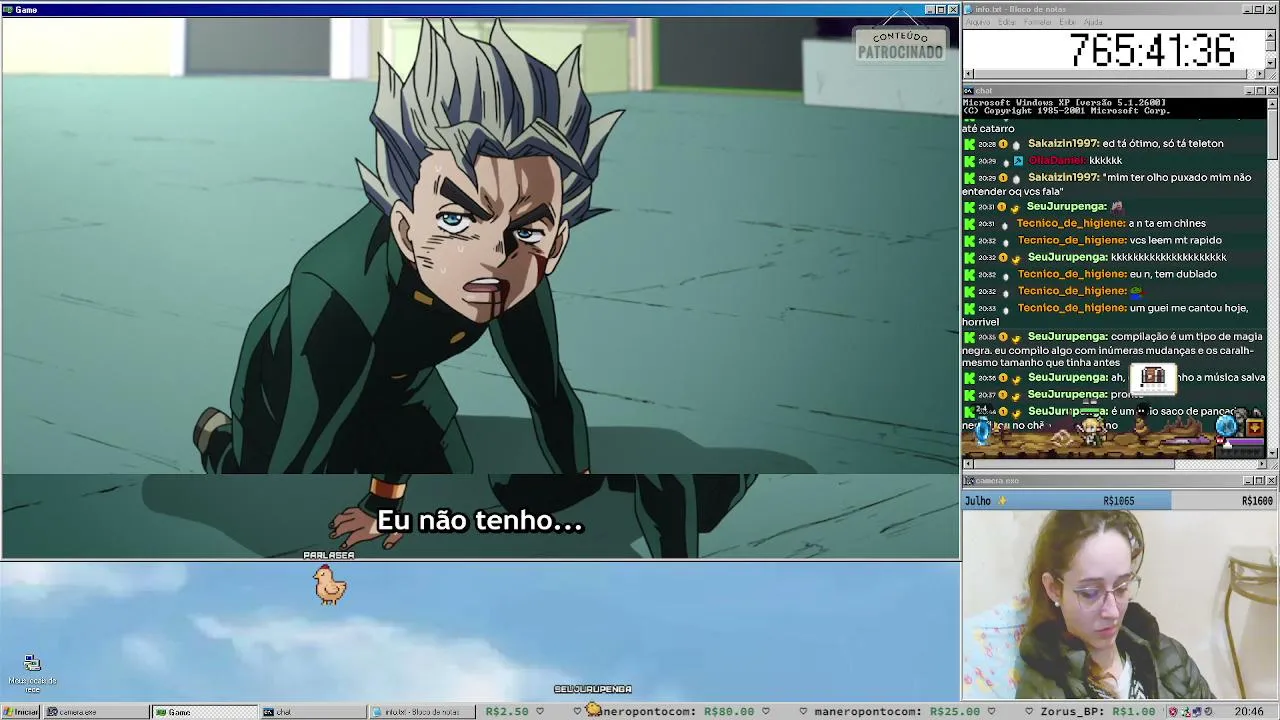Open the Arquivo menu in Notepad
The image size is (1280, 720).
click(977, 22)
